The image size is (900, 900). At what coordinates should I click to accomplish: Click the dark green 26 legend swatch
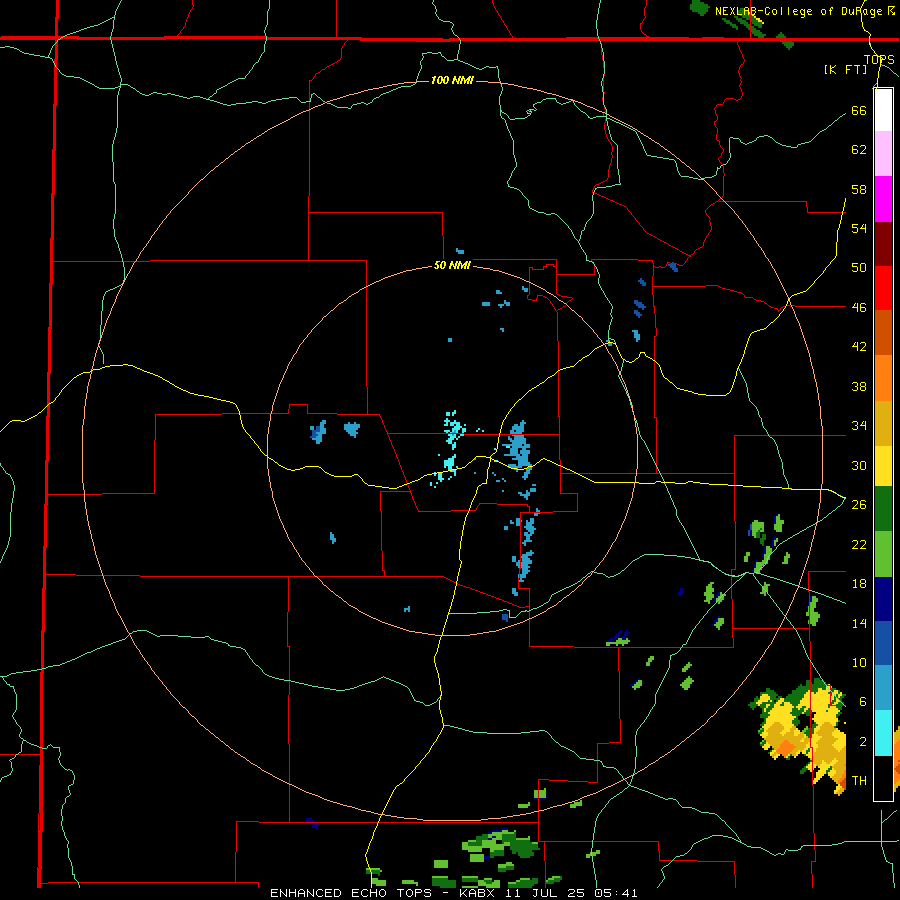click(x=883, y=509)
